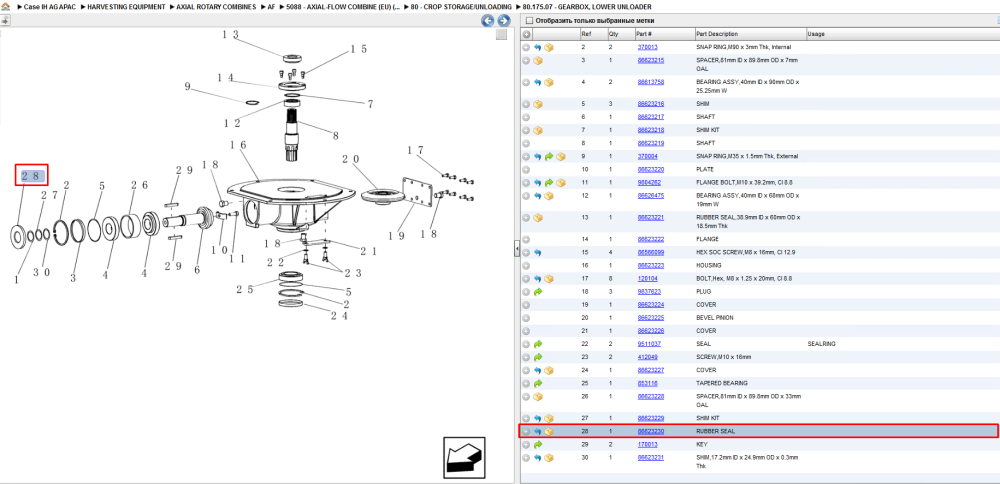1000x484 pixels.
Task: Click the box icon for SPACER Ref 3
Action: [x=538, y=61]
